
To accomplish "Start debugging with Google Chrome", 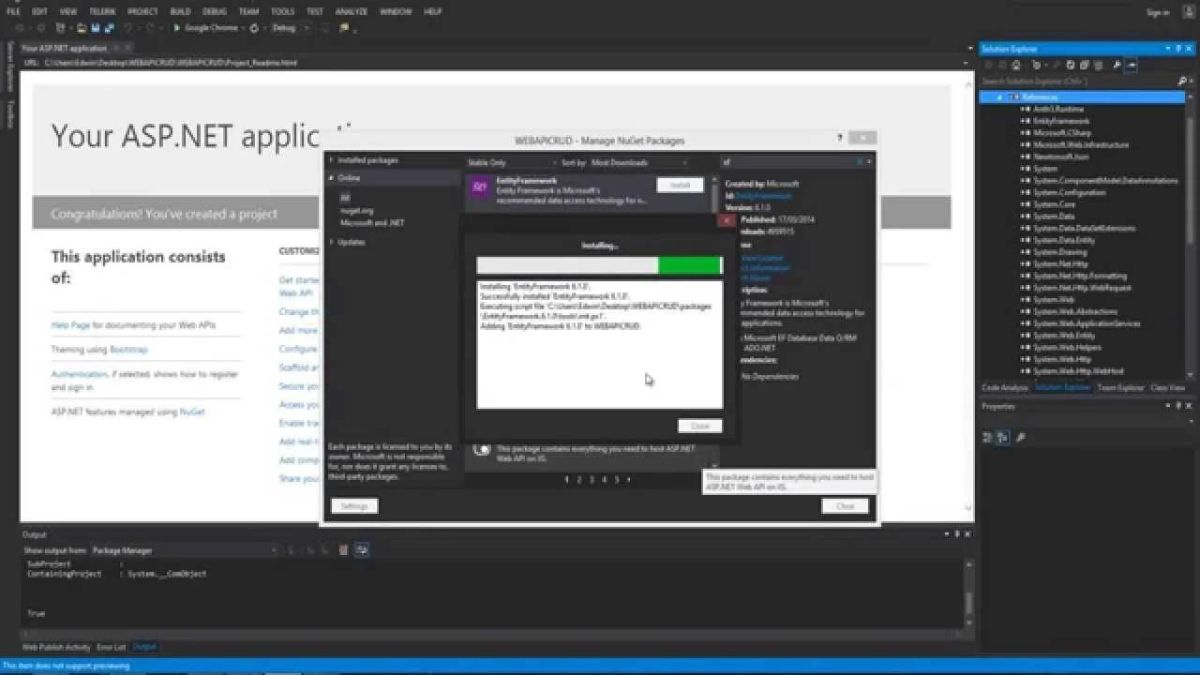I will pyautogui.click(x=208, y=28).
